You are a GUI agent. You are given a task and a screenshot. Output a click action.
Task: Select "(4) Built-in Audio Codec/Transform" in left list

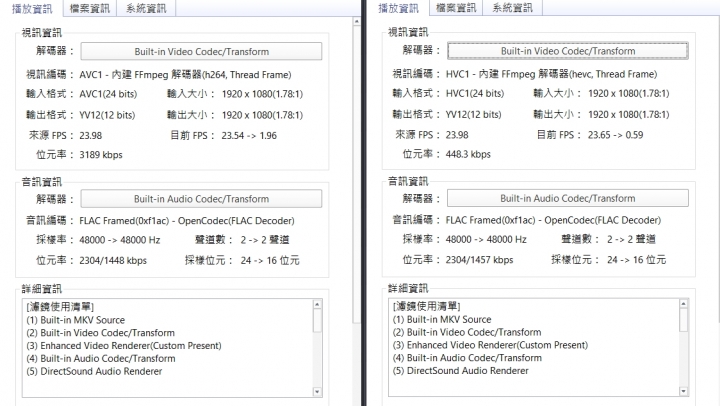point(101,359)
